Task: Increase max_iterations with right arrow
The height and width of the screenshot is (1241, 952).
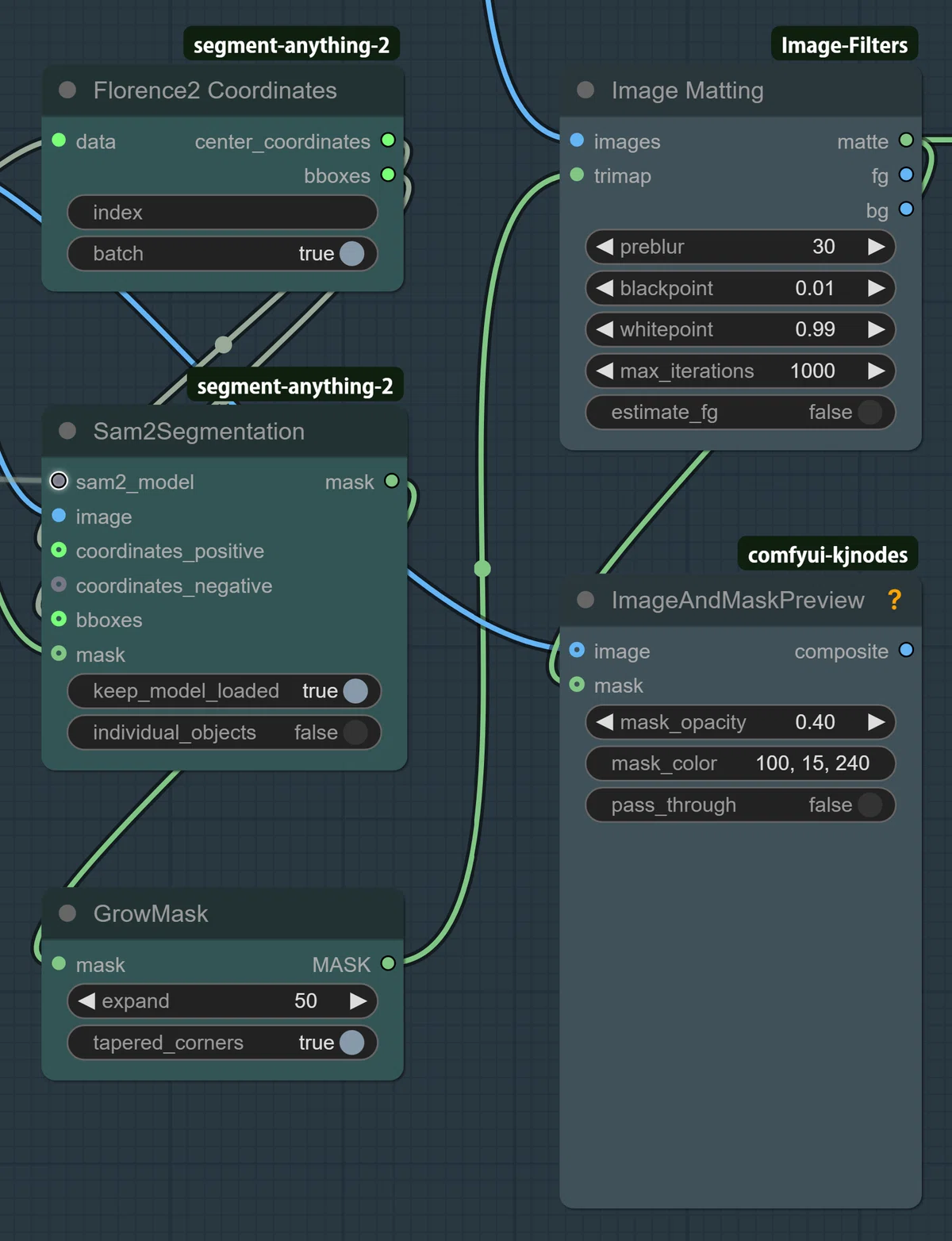Action: pos(876,371)
